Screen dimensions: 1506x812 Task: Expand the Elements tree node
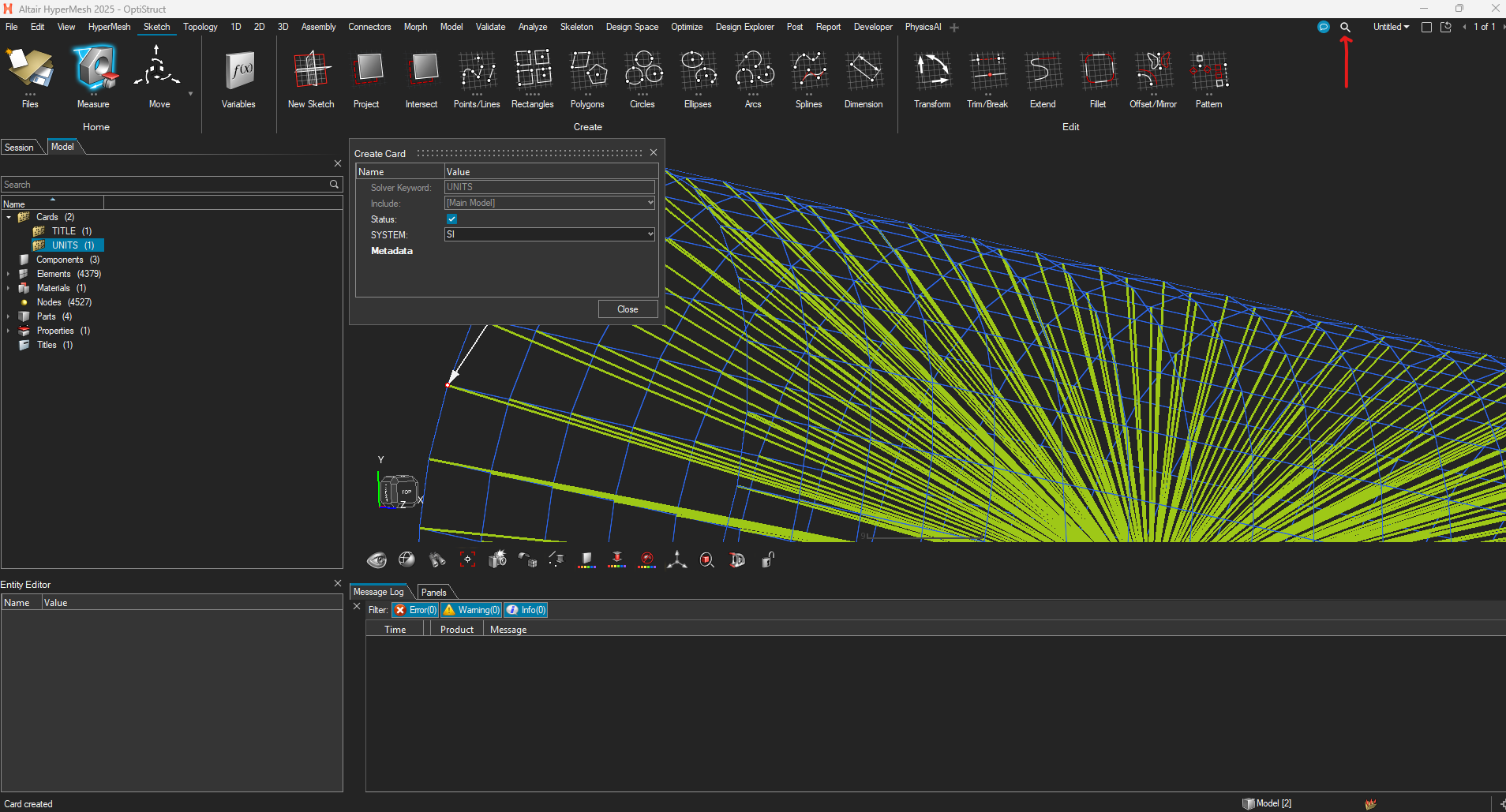pyautogui.click(x=9, y=274)
